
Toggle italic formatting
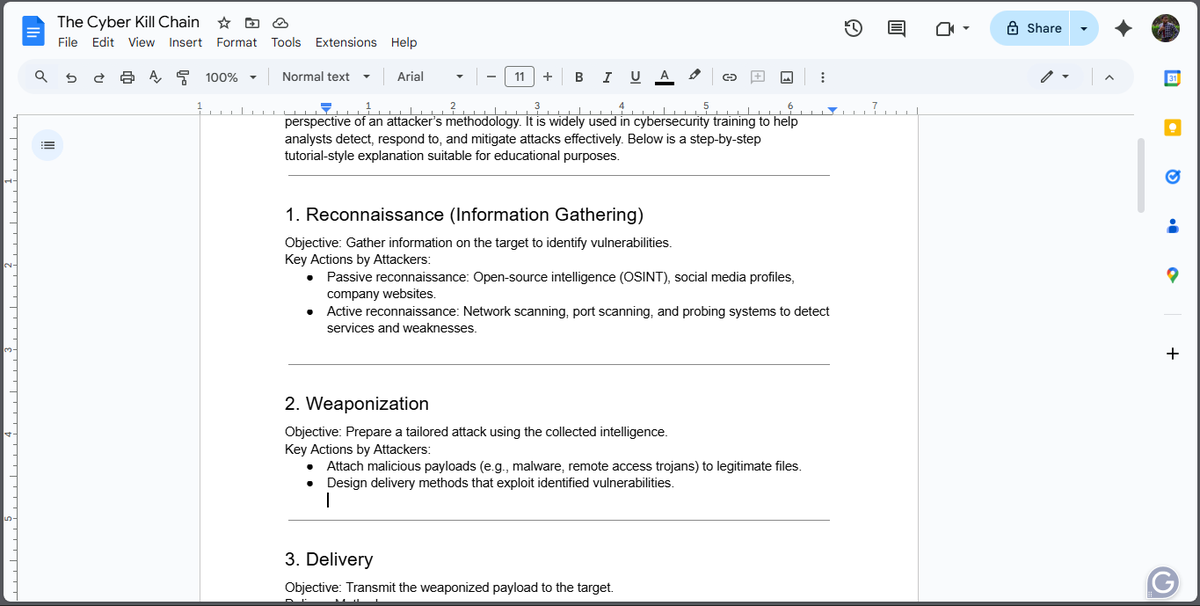(x=607, y=77)
